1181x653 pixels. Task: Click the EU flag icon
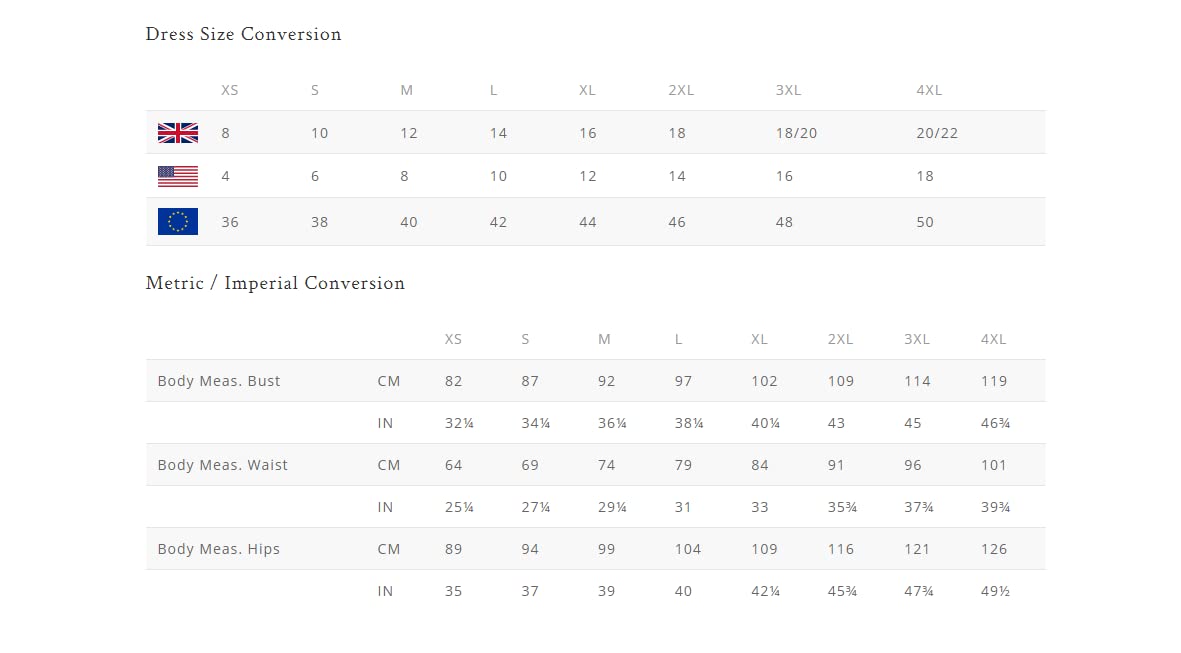click(178, 222)
